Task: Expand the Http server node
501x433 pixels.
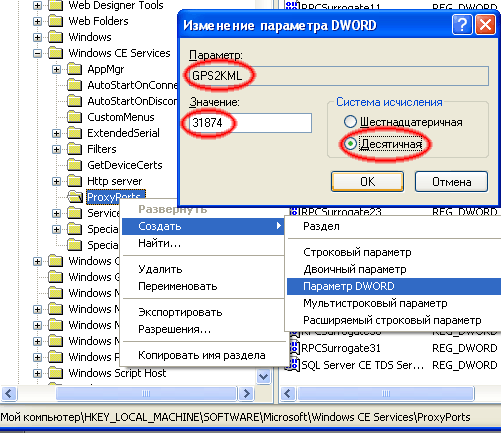Action: point(56,181)
